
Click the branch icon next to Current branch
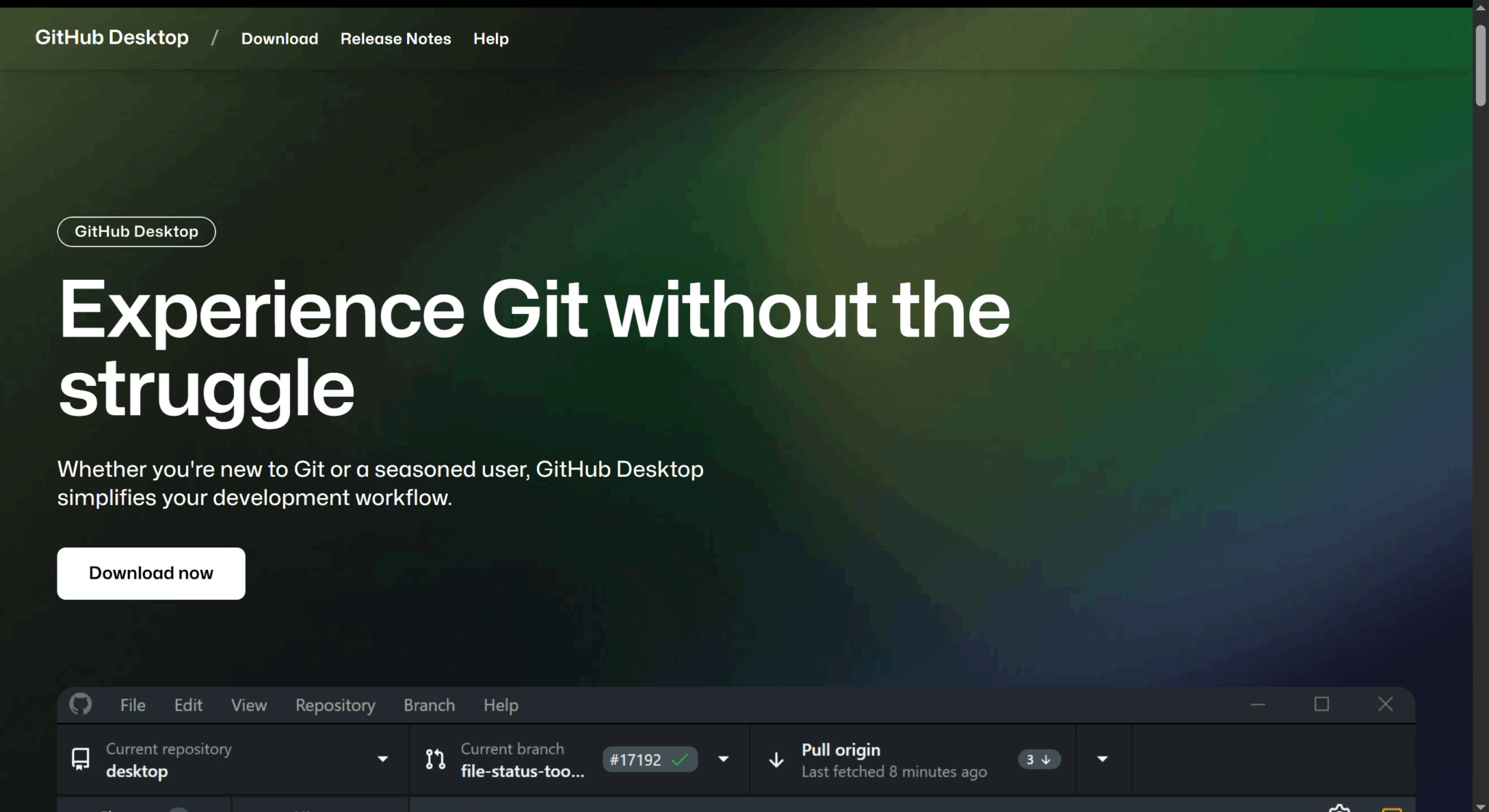tap(436, 759)
